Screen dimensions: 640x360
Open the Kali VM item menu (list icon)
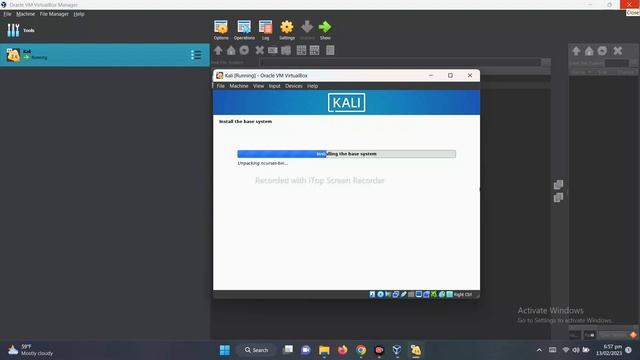pos(196,55)
